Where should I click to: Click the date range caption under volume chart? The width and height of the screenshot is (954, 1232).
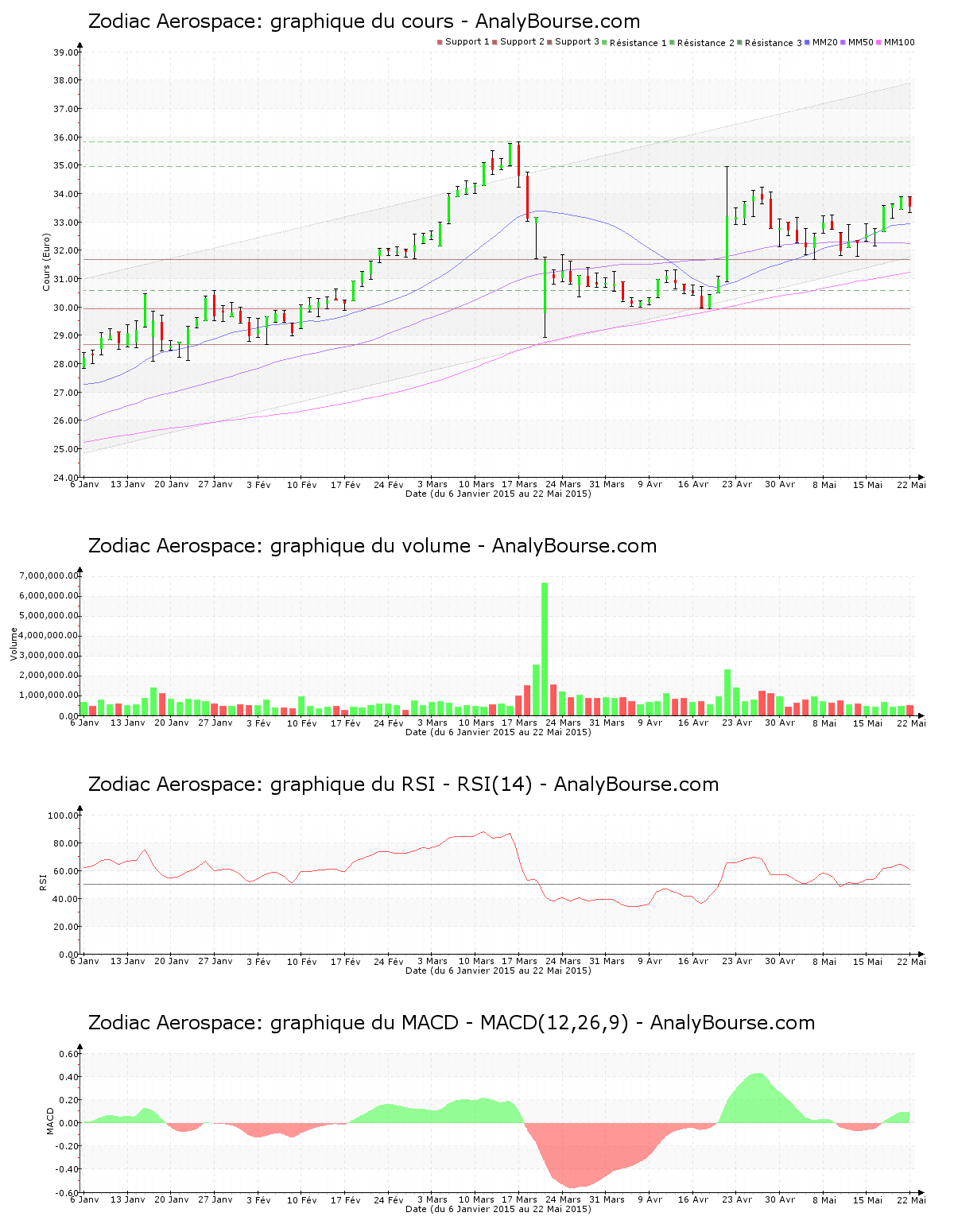498,732
